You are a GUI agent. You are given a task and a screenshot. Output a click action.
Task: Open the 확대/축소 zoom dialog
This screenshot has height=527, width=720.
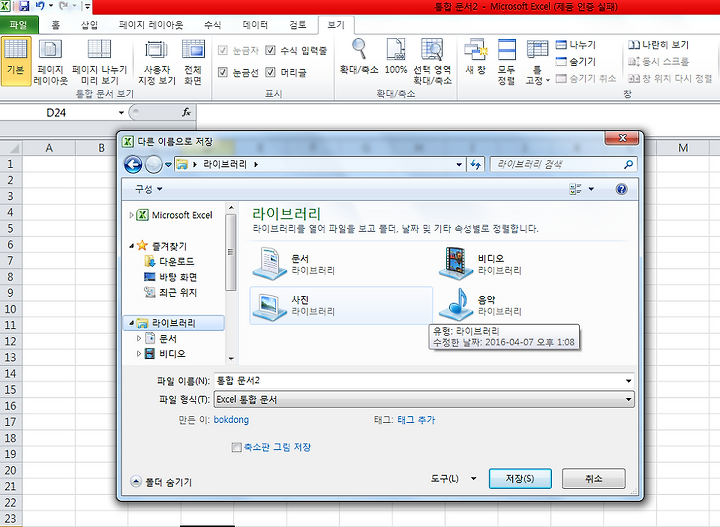click(x=359, y=56)
